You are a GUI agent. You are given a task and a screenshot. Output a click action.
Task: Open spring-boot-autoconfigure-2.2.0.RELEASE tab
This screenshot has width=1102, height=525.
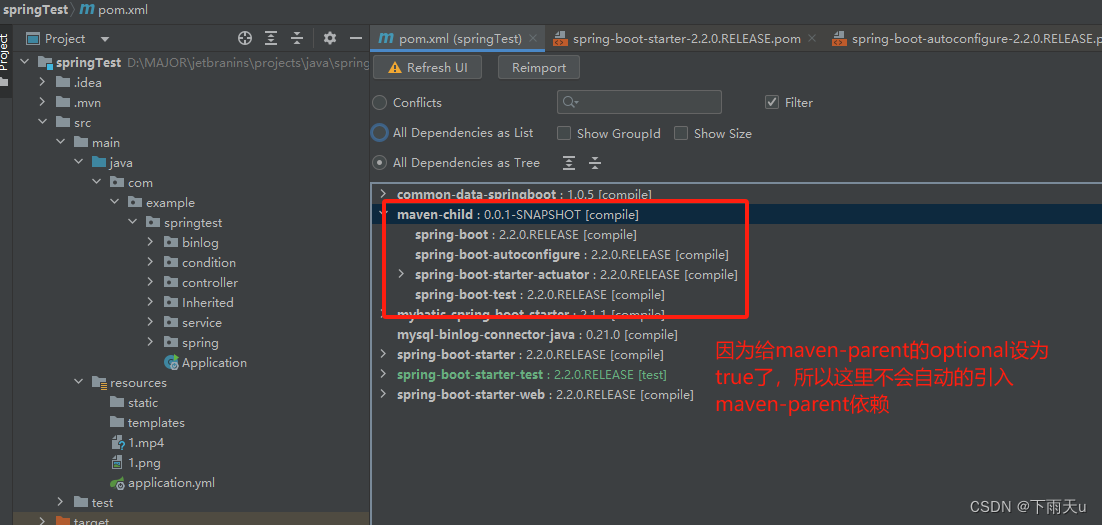coord(966,39)
